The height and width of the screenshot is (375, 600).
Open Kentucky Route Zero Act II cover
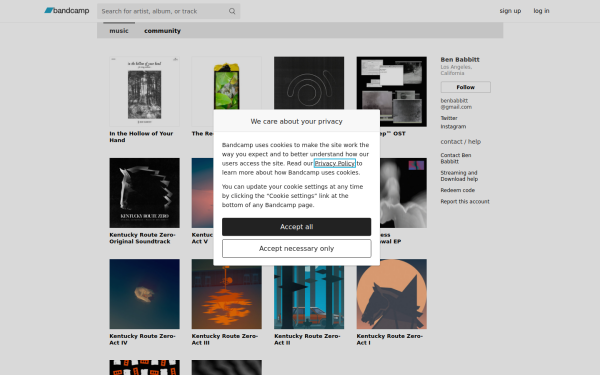(x=309, y=298)
